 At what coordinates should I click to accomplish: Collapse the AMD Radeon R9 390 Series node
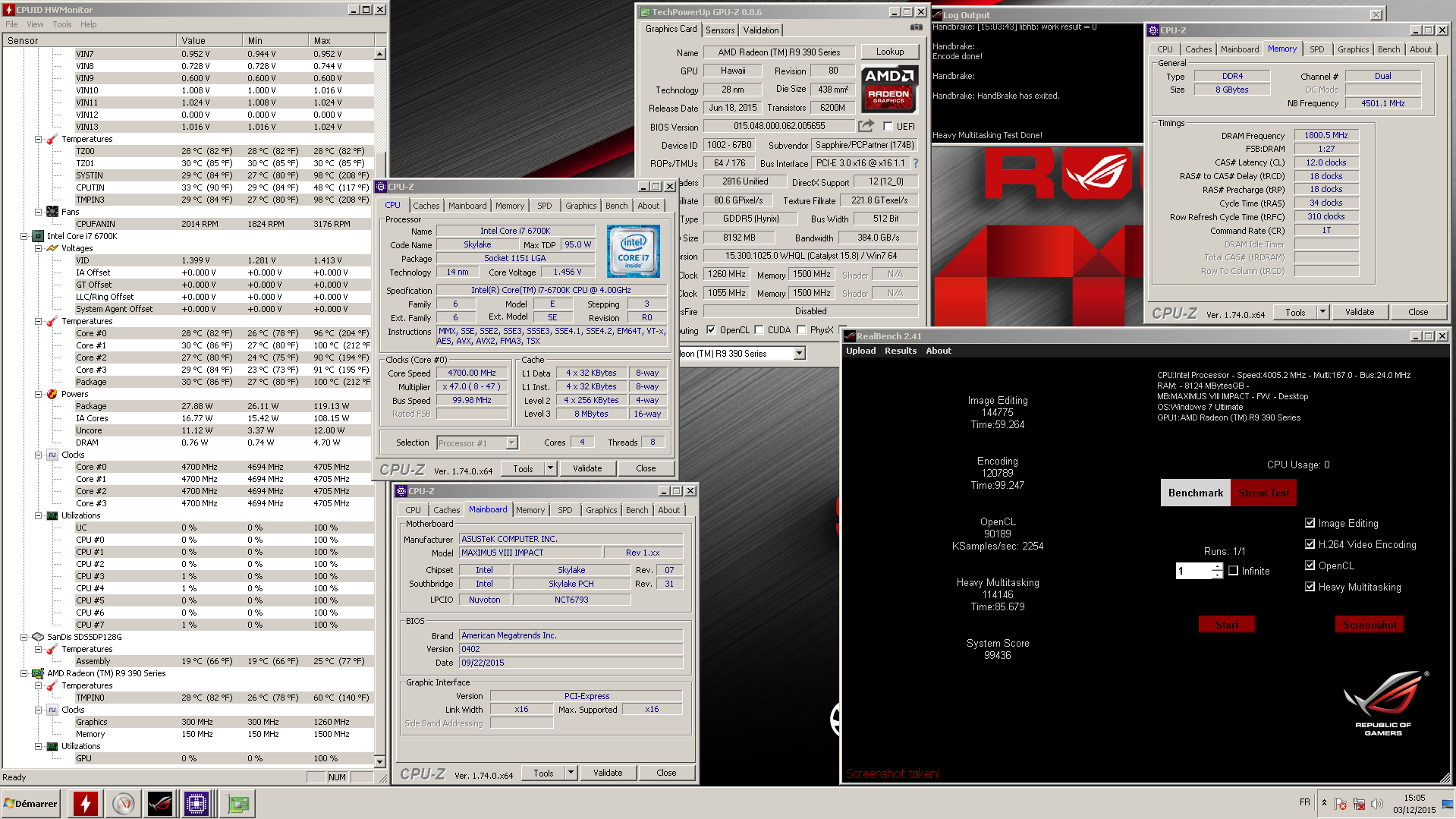[24, 673]
